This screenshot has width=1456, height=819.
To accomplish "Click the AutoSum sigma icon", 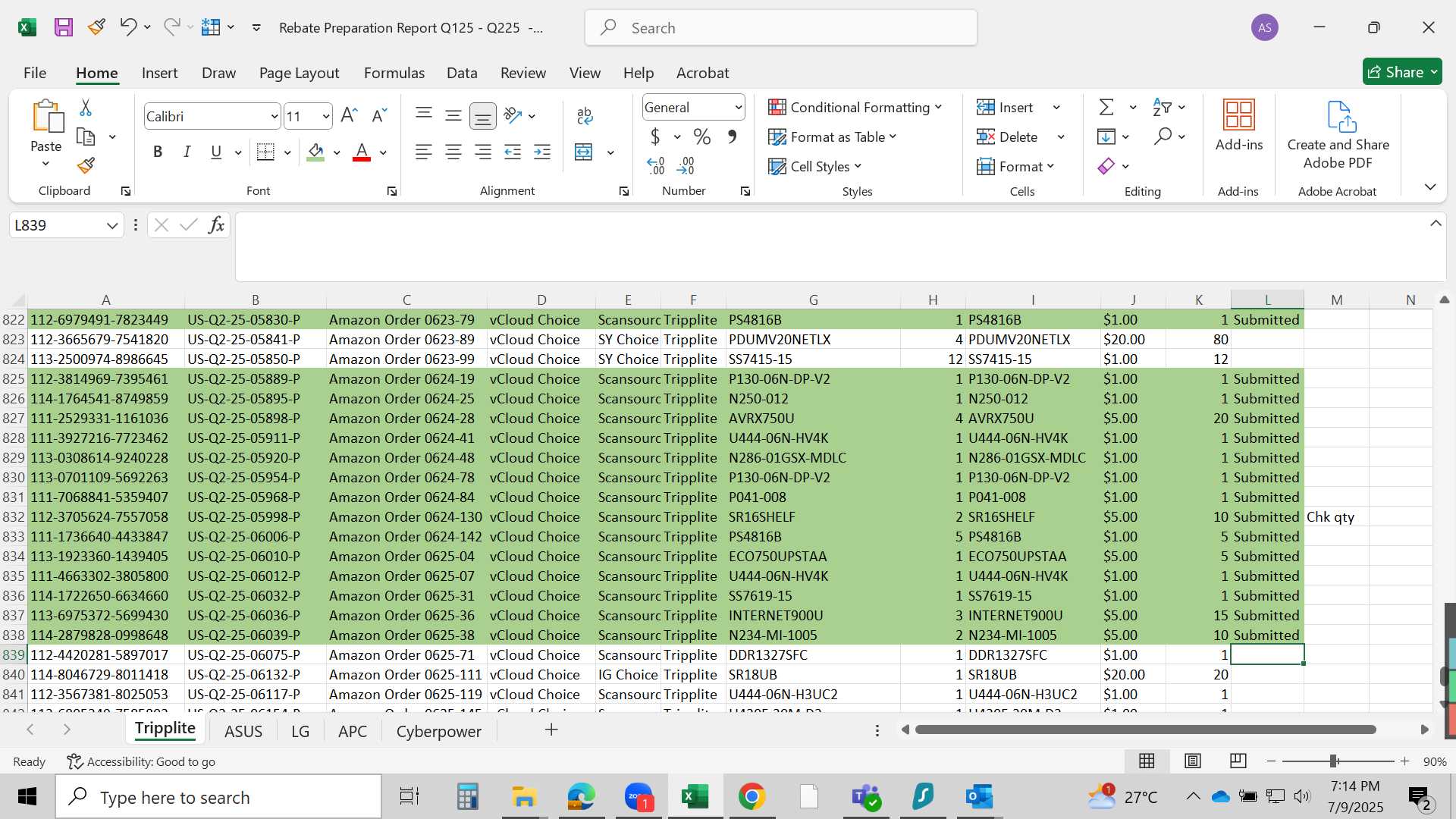I will point(1106,108).
